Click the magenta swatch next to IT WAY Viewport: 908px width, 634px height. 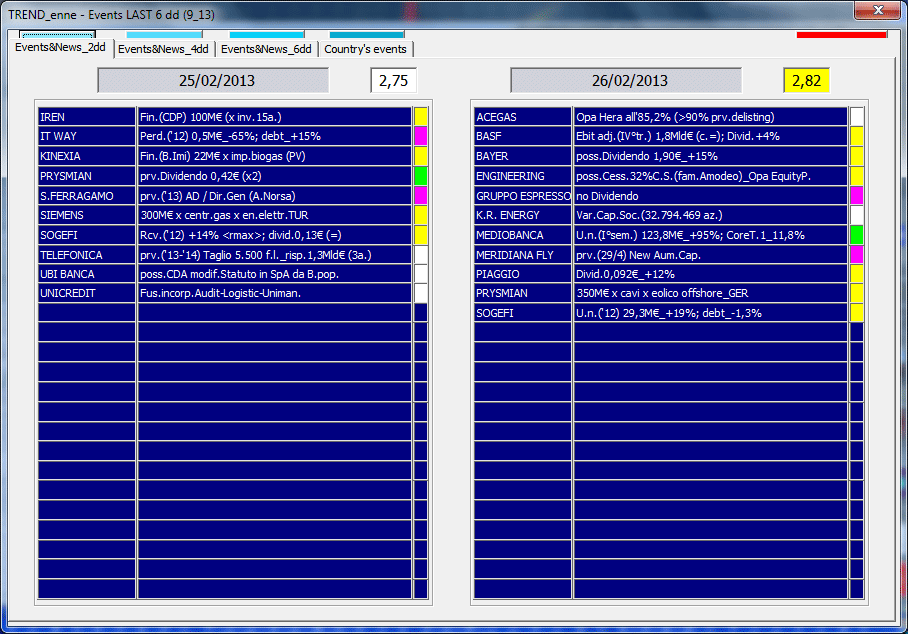click(x=421, y=136)
